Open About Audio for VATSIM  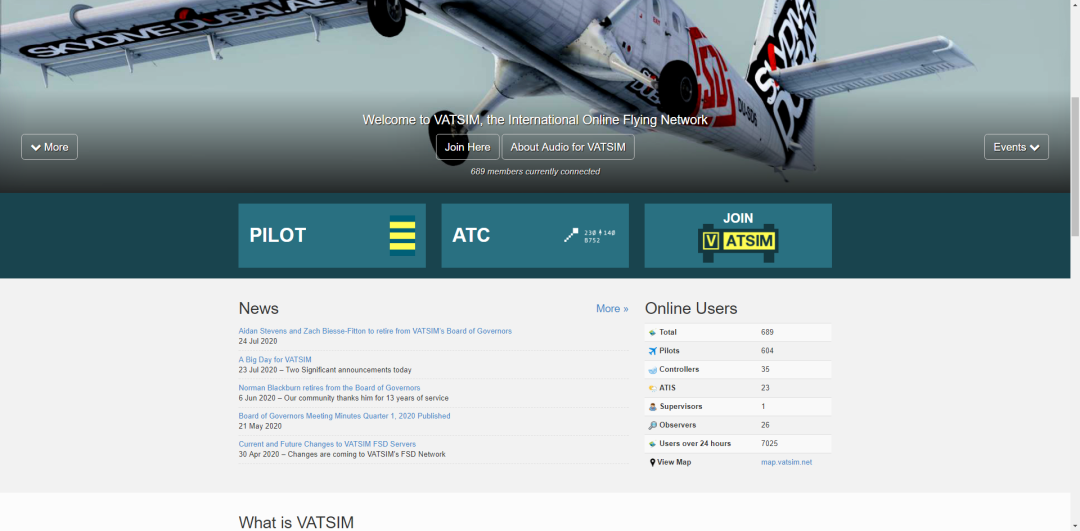click(568, 147)
